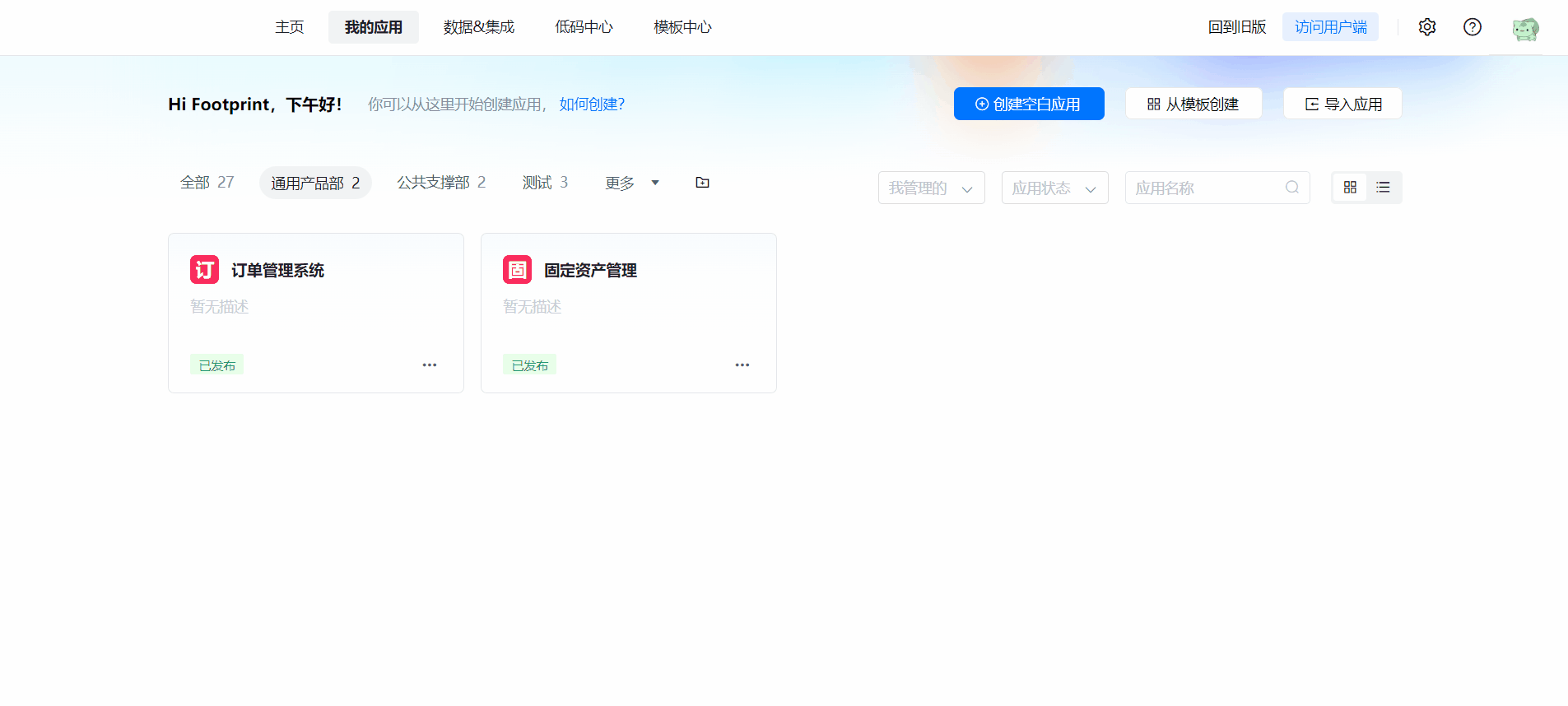The image size is (1568, 706).
Task: Select the 测试 group tab
Action: (x=545, y=183)
